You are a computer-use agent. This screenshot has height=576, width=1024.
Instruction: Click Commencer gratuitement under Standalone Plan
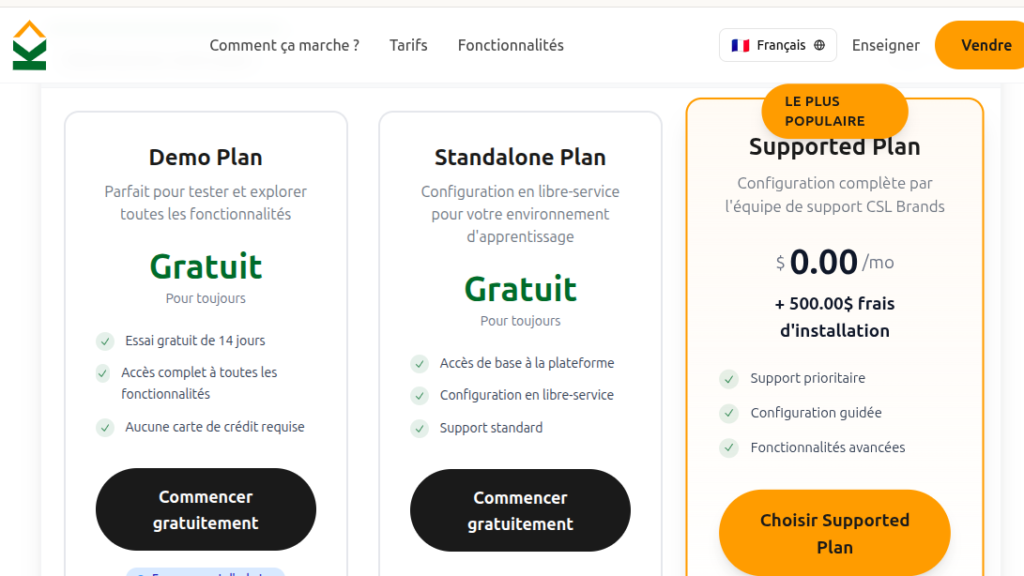520,511
